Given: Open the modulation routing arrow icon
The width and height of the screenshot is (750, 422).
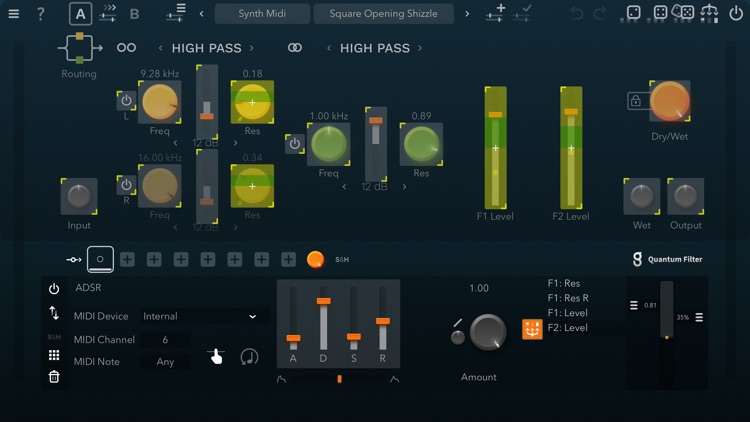Looking at the screenshot, I should pos(74,259).
